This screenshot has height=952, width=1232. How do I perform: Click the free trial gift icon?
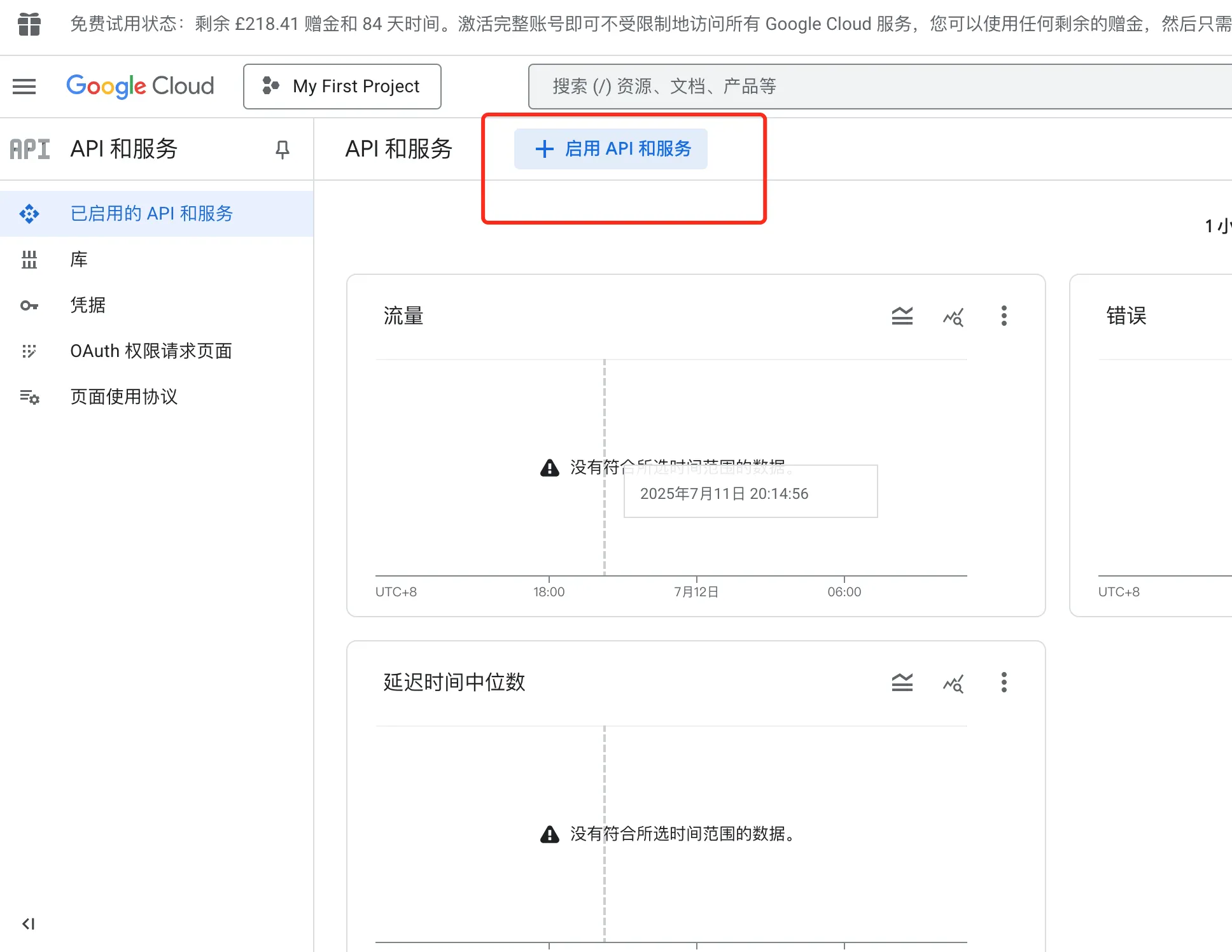click(29, 24)
